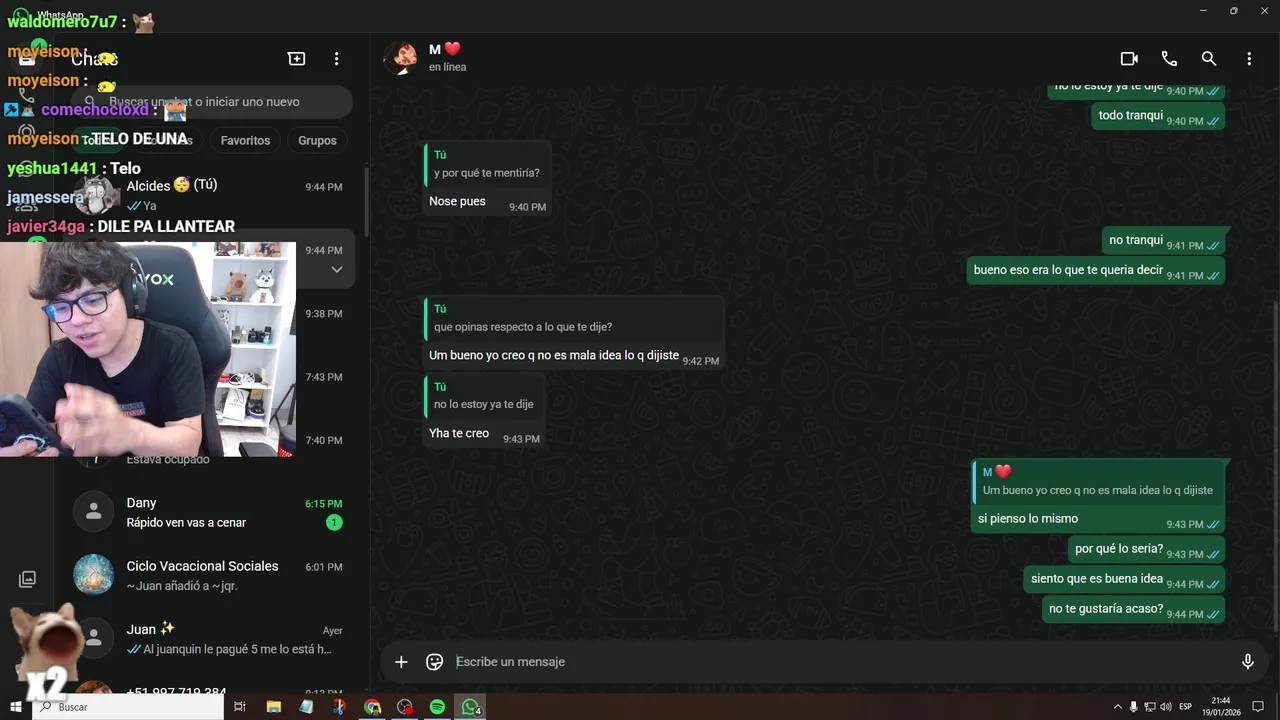Click the Windows taskbar Buscar search box
The width and height of the screenshot is (1280, 720).
(129, 707)
